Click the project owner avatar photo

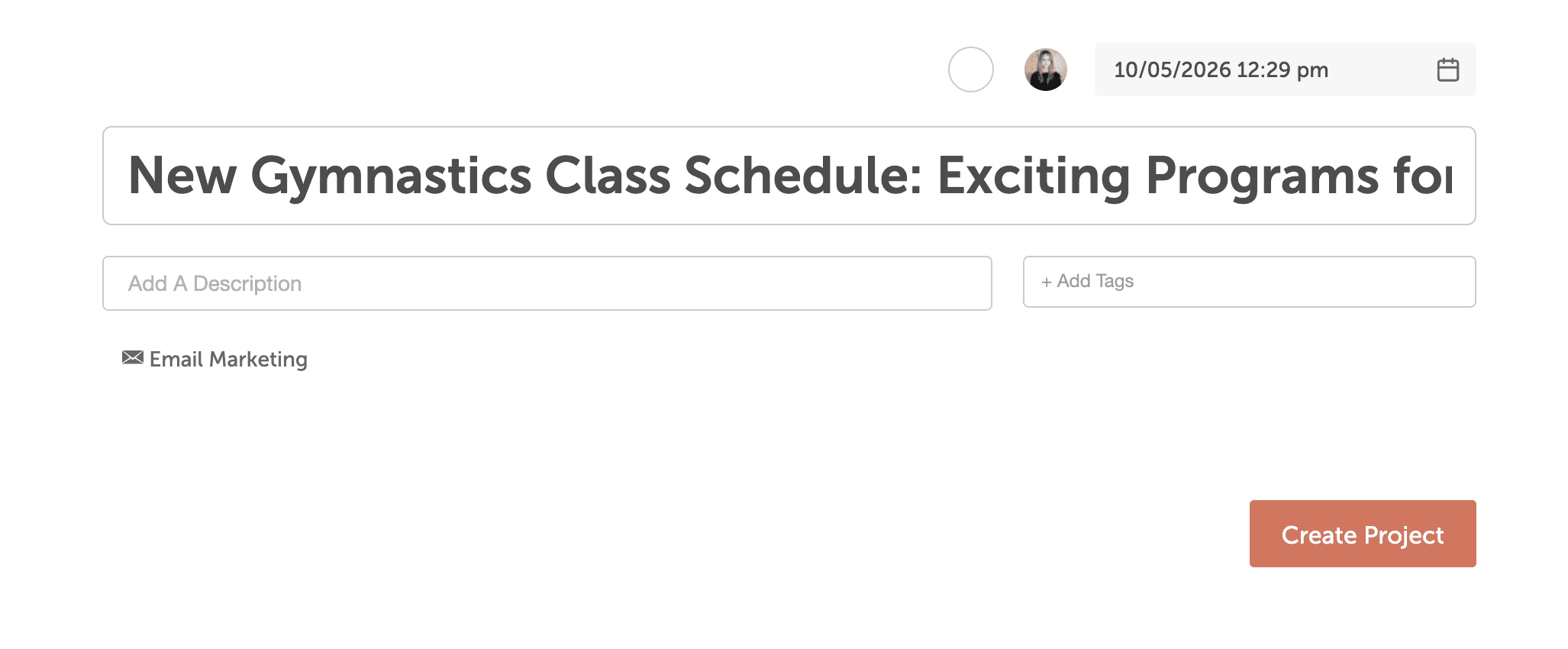click(1045, 69)
